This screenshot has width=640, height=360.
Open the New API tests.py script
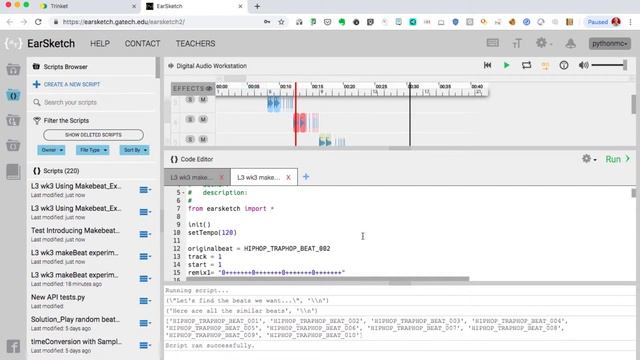click(58, 297)
